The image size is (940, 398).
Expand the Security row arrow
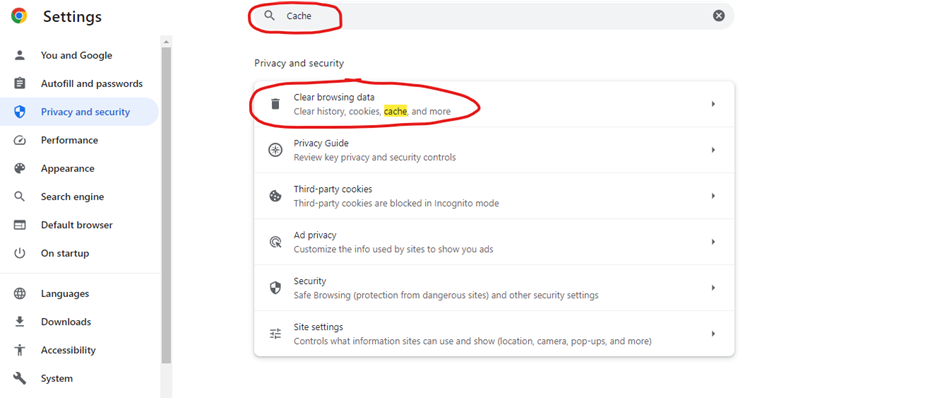713,288
